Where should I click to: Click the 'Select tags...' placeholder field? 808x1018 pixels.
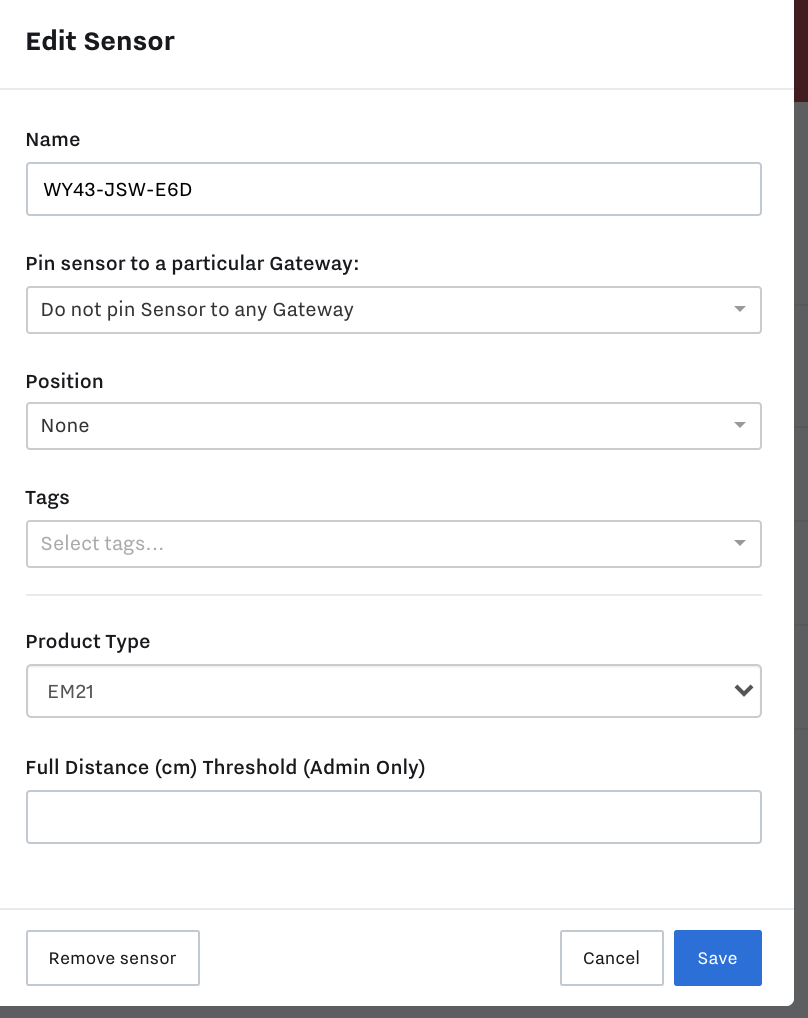(393, 543)
